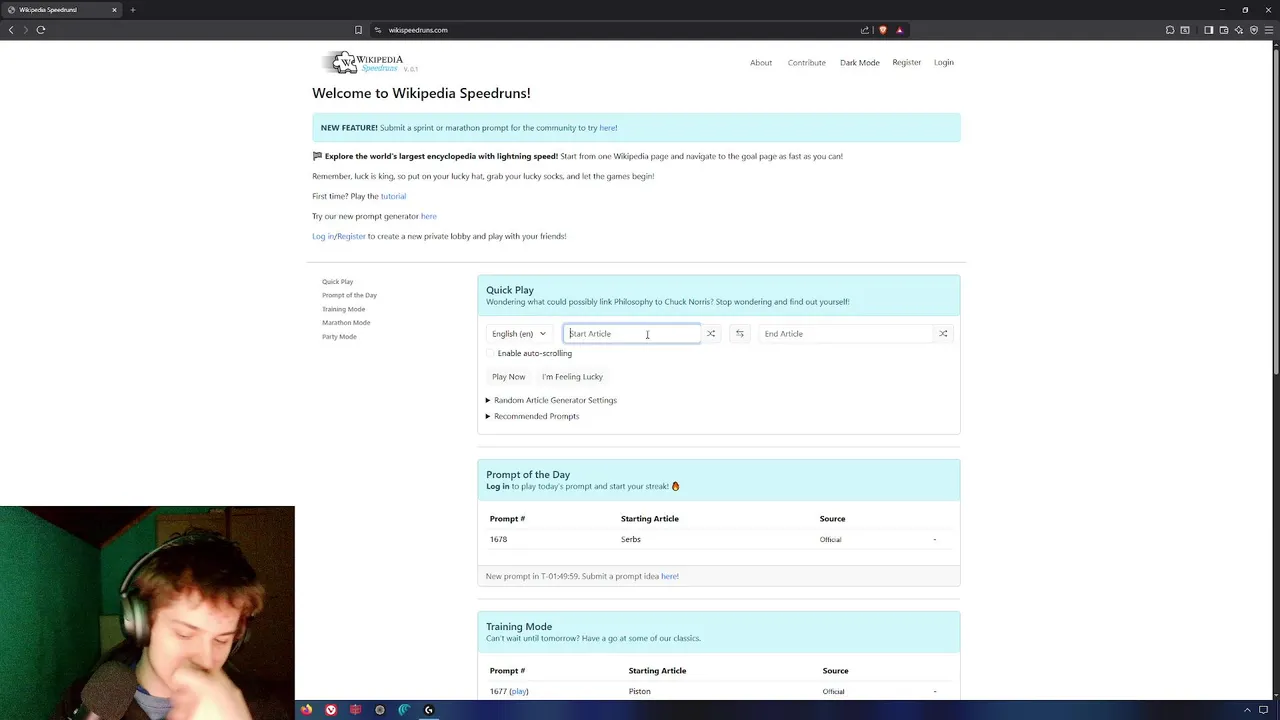Open the About page
This screenshot has width=1280, height=720.
pos(761,63)
